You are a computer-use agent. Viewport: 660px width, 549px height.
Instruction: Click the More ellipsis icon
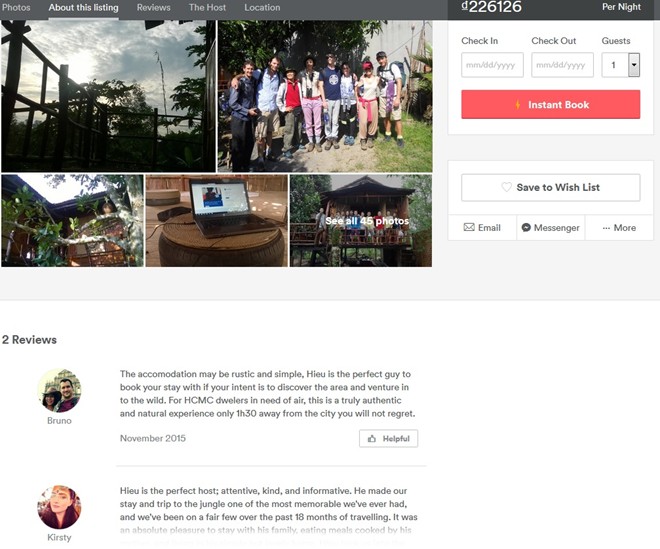click(x=606, y=228)
